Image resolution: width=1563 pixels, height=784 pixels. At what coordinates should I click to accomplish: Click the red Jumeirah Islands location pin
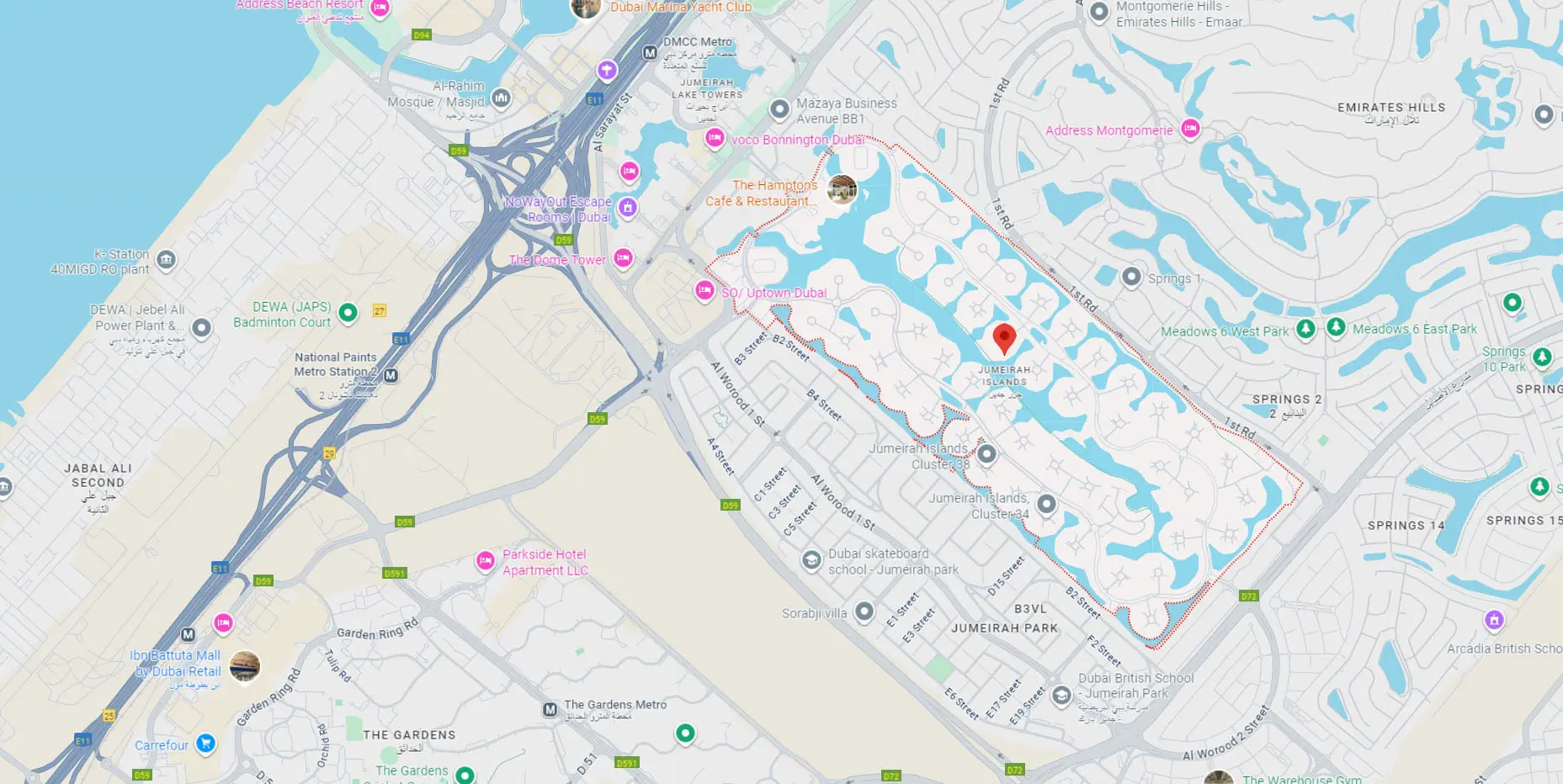click(x=1004, y=338)
